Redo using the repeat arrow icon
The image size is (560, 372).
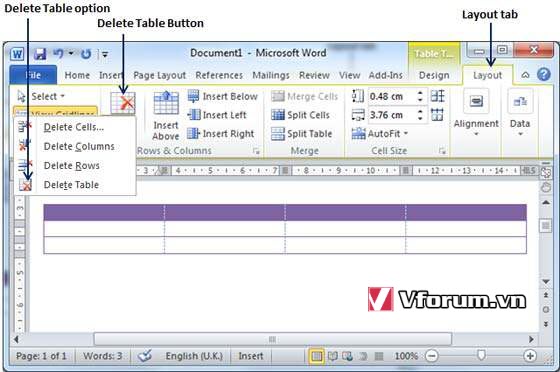[x=86, y=54]
